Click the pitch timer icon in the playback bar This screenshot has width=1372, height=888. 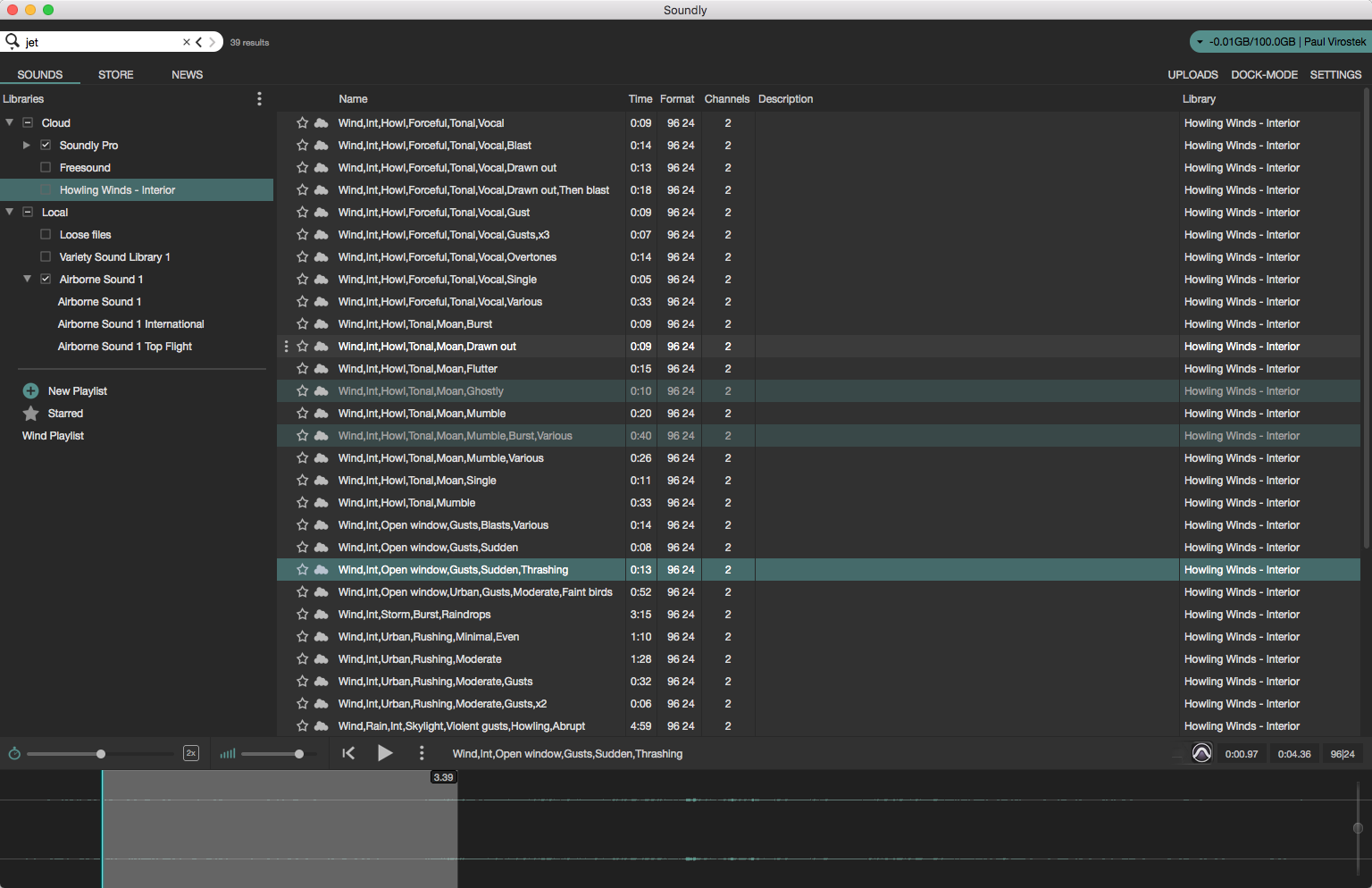(14, 753)
